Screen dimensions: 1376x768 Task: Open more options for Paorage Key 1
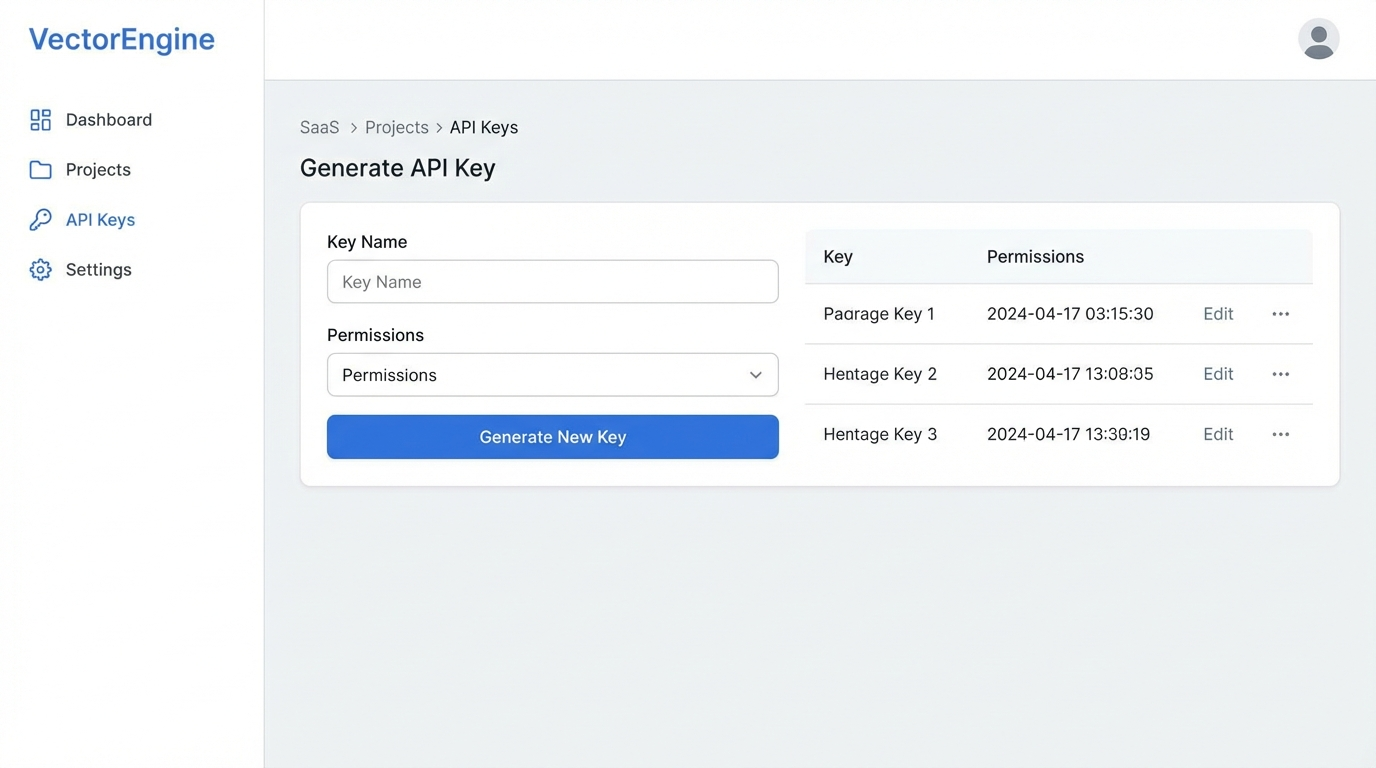(x=1280, y=314)
